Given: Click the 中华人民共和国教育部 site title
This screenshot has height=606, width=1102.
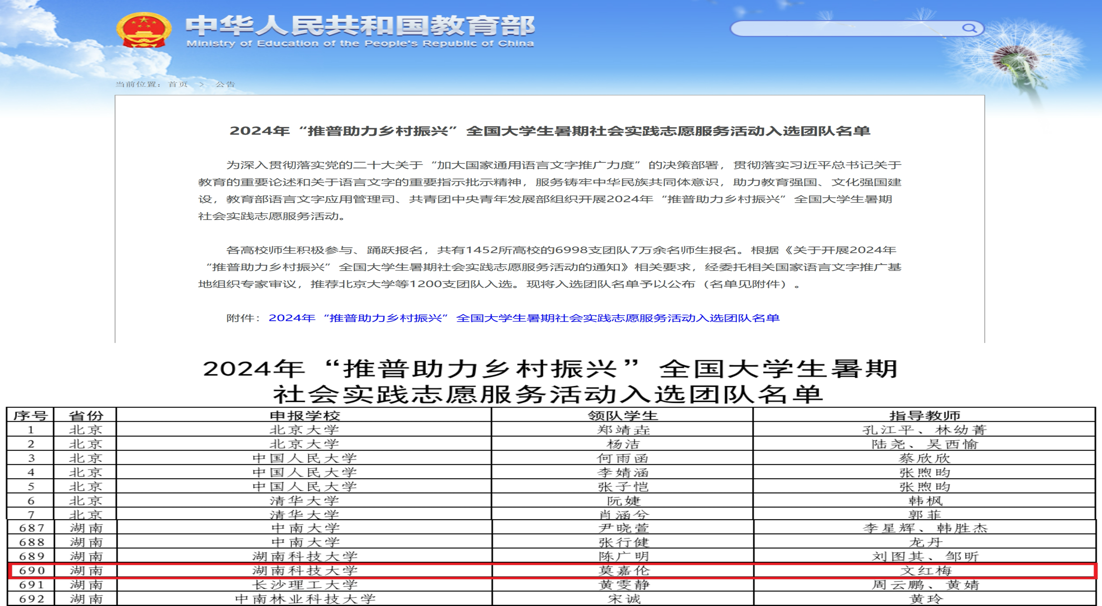Looking at the screenshot, I should click(360, 24).
